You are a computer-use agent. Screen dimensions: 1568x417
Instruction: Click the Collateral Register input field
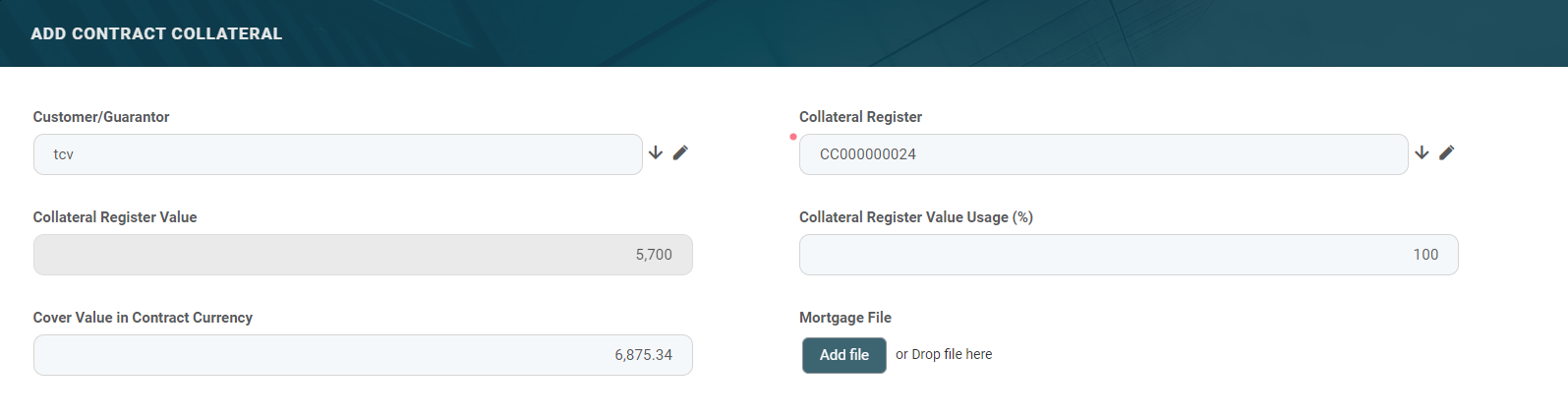(1103, 154)
